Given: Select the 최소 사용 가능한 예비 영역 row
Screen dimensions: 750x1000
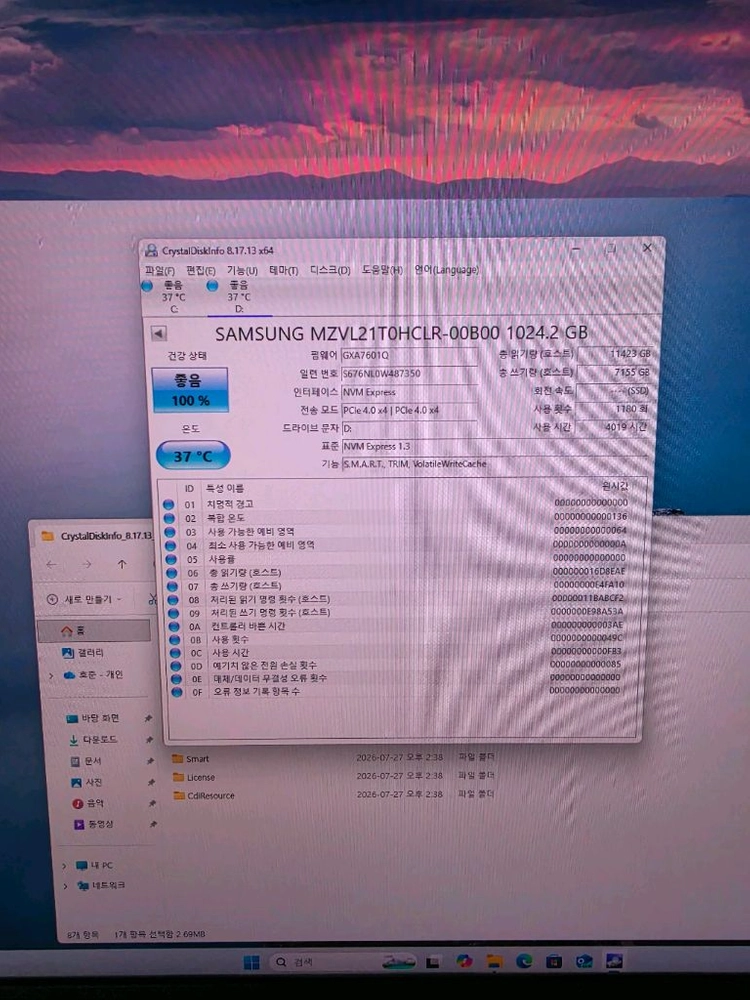Looking at the screenshot, I should (395, 545).
